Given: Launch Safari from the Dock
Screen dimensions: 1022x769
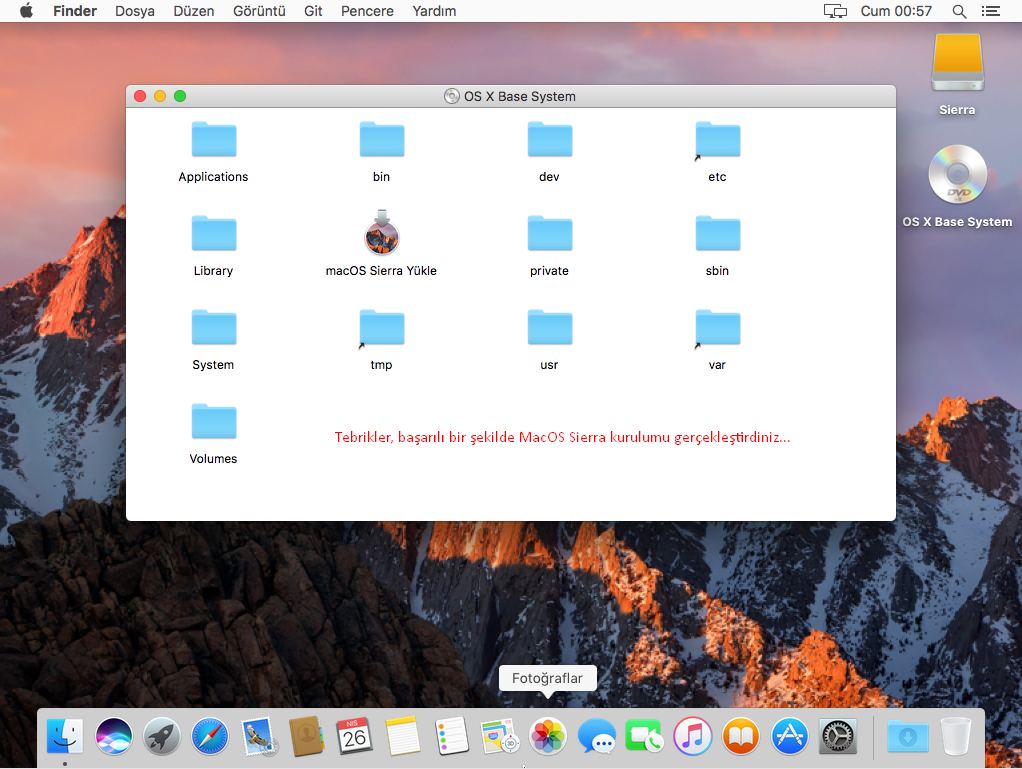Looking at the screenshot, I should [210, 738].
